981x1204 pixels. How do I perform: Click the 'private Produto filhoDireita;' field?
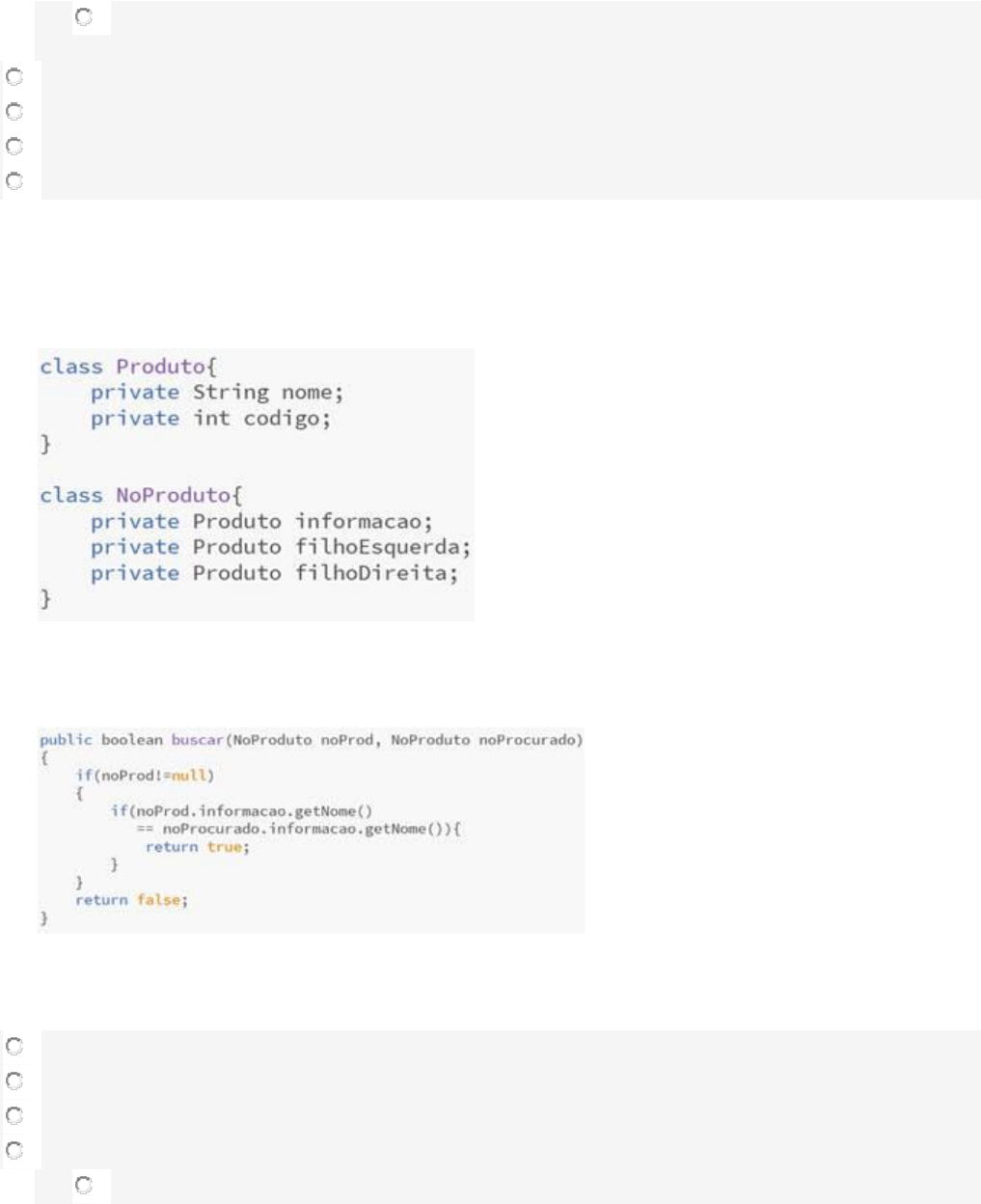point(274,573)
